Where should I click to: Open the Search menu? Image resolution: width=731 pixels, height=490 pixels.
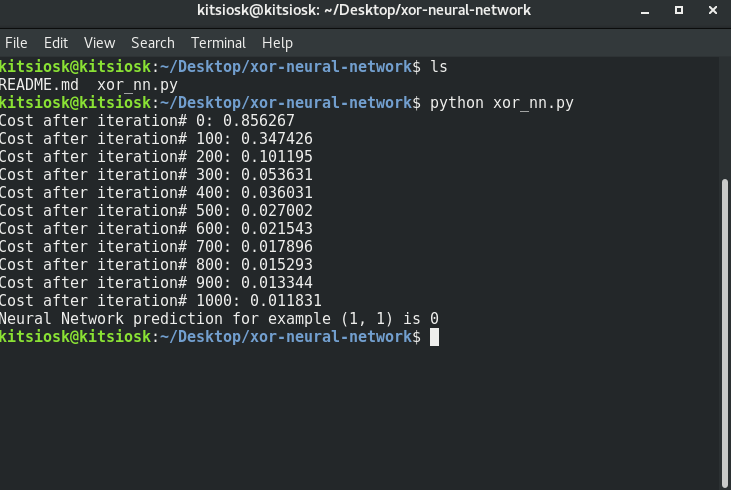pyautogui.click(x=152, y=43)
